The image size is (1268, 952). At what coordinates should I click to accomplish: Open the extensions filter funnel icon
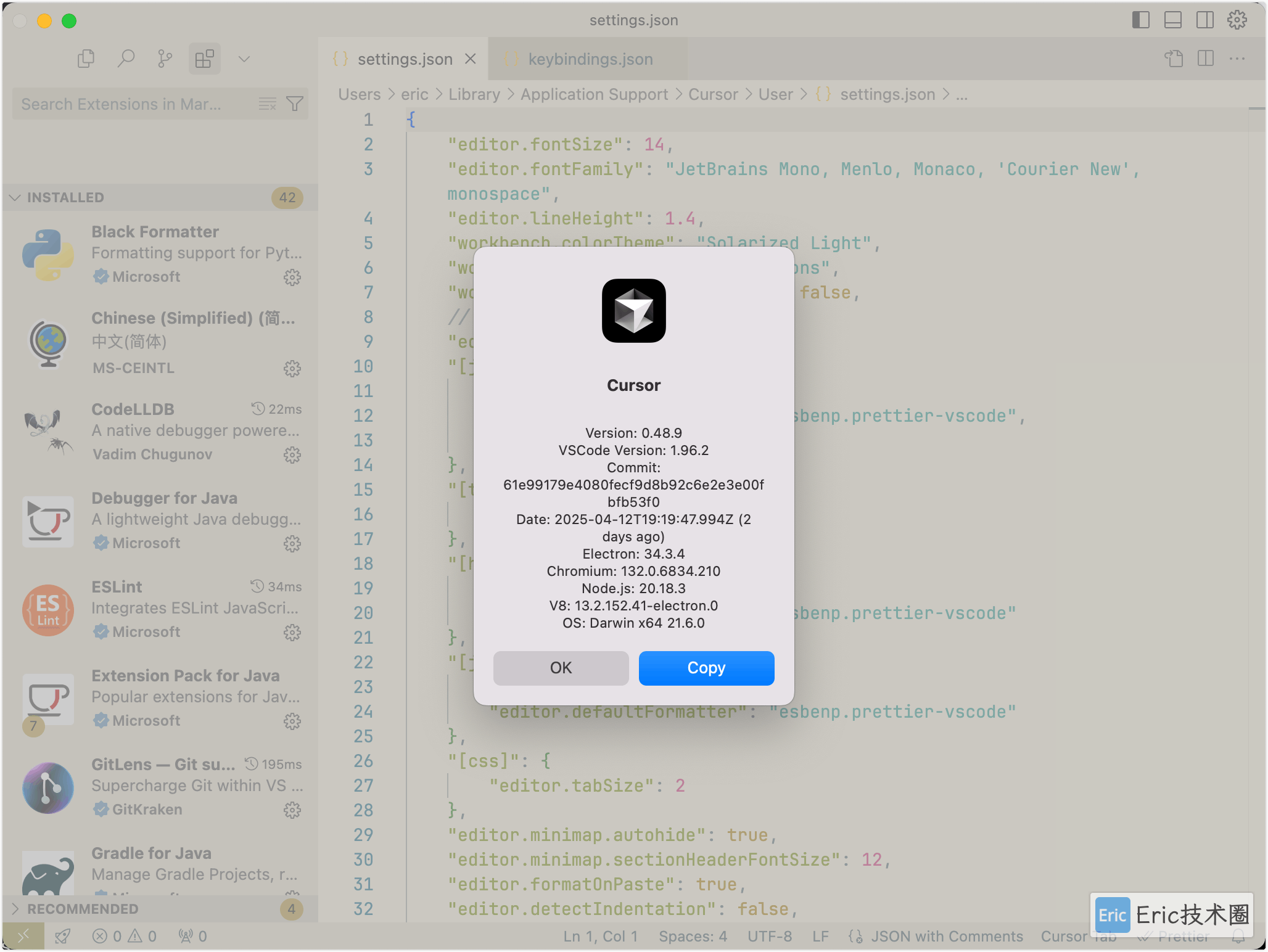295,104
